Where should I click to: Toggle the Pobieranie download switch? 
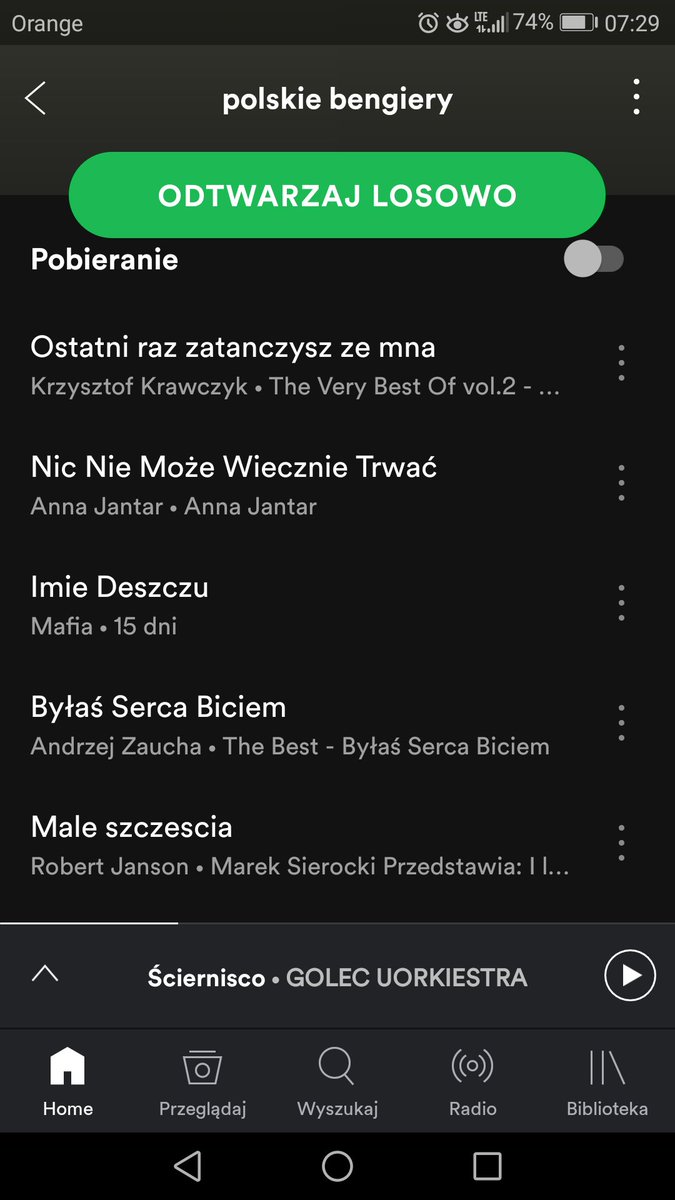(x=594, y=260)
